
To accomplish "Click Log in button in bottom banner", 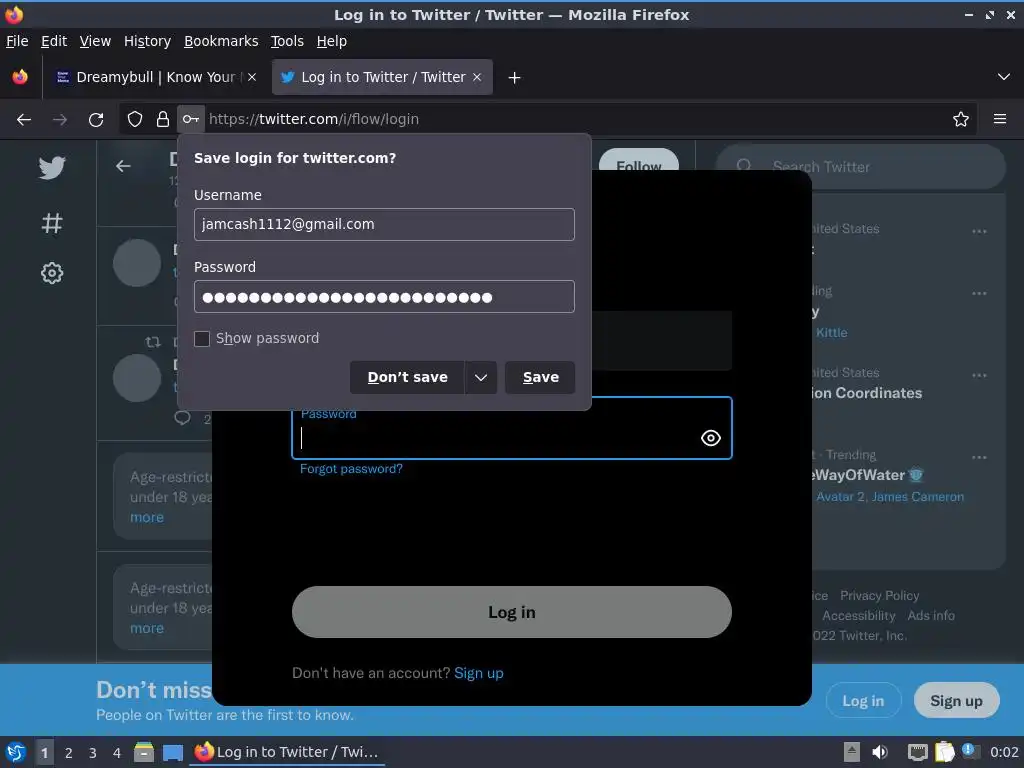I will point(863,701).
